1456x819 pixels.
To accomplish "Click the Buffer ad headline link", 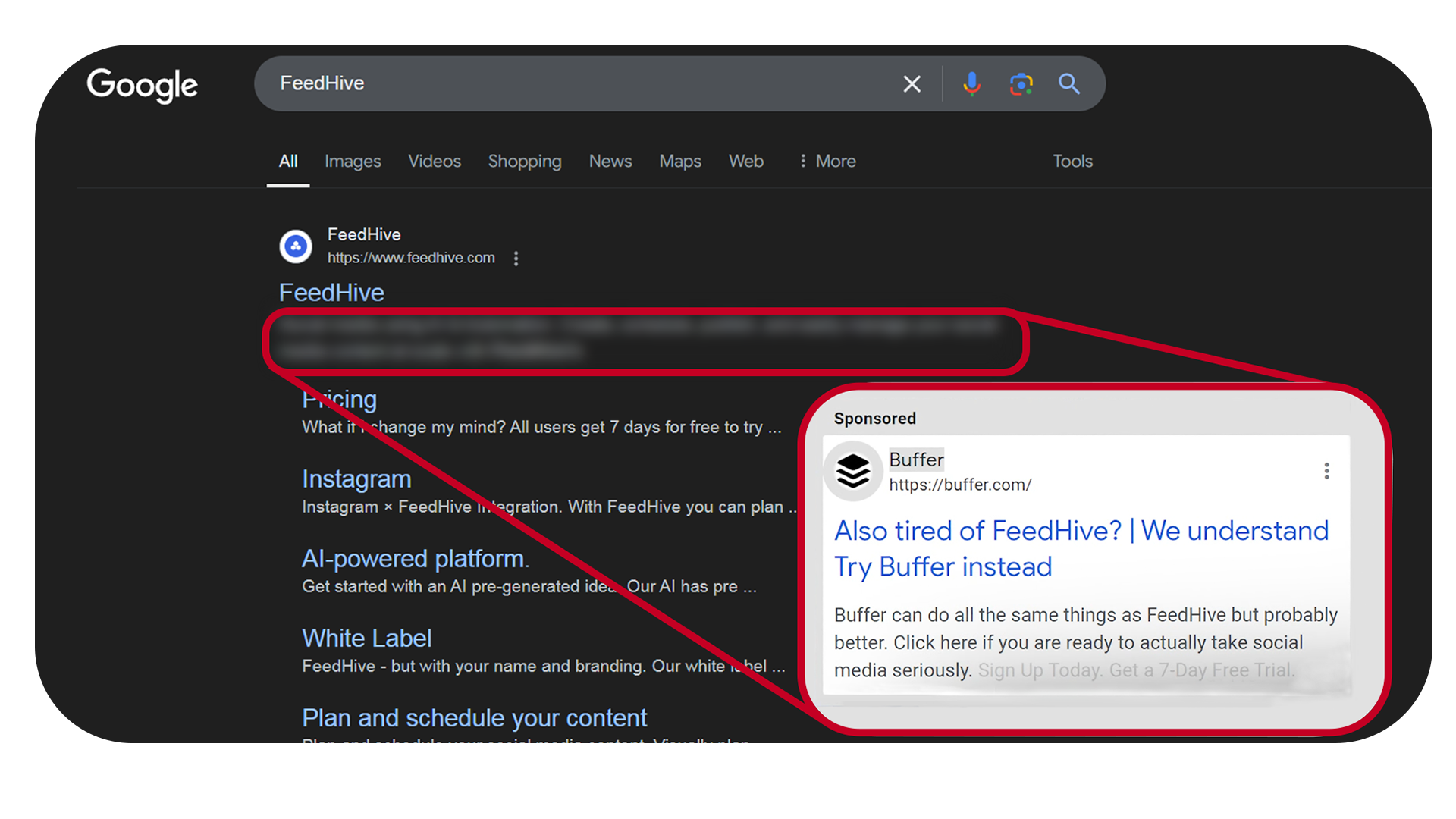I will point(1081,549).
